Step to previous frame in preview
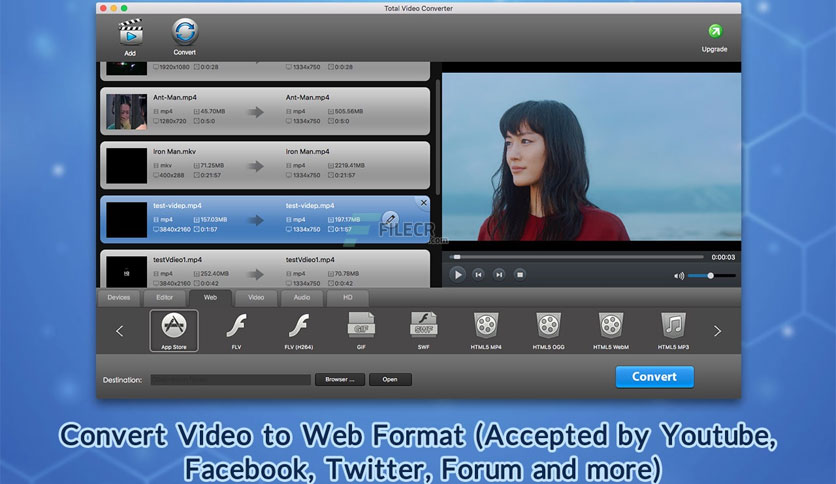836x484 pixels. (x=478, y=275)
